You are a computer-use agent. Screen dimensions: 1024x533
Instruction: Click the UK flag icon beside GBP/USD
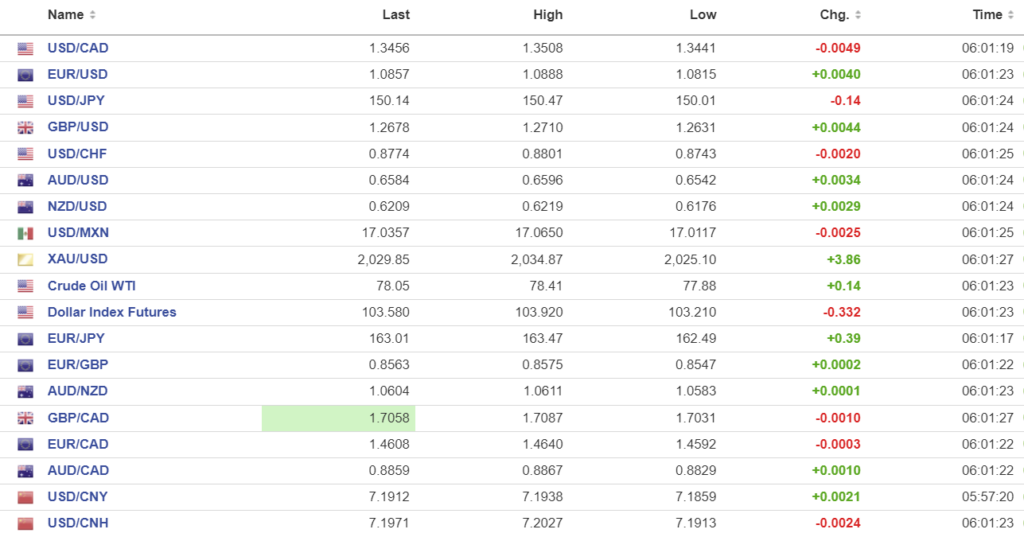coord(25,128)
